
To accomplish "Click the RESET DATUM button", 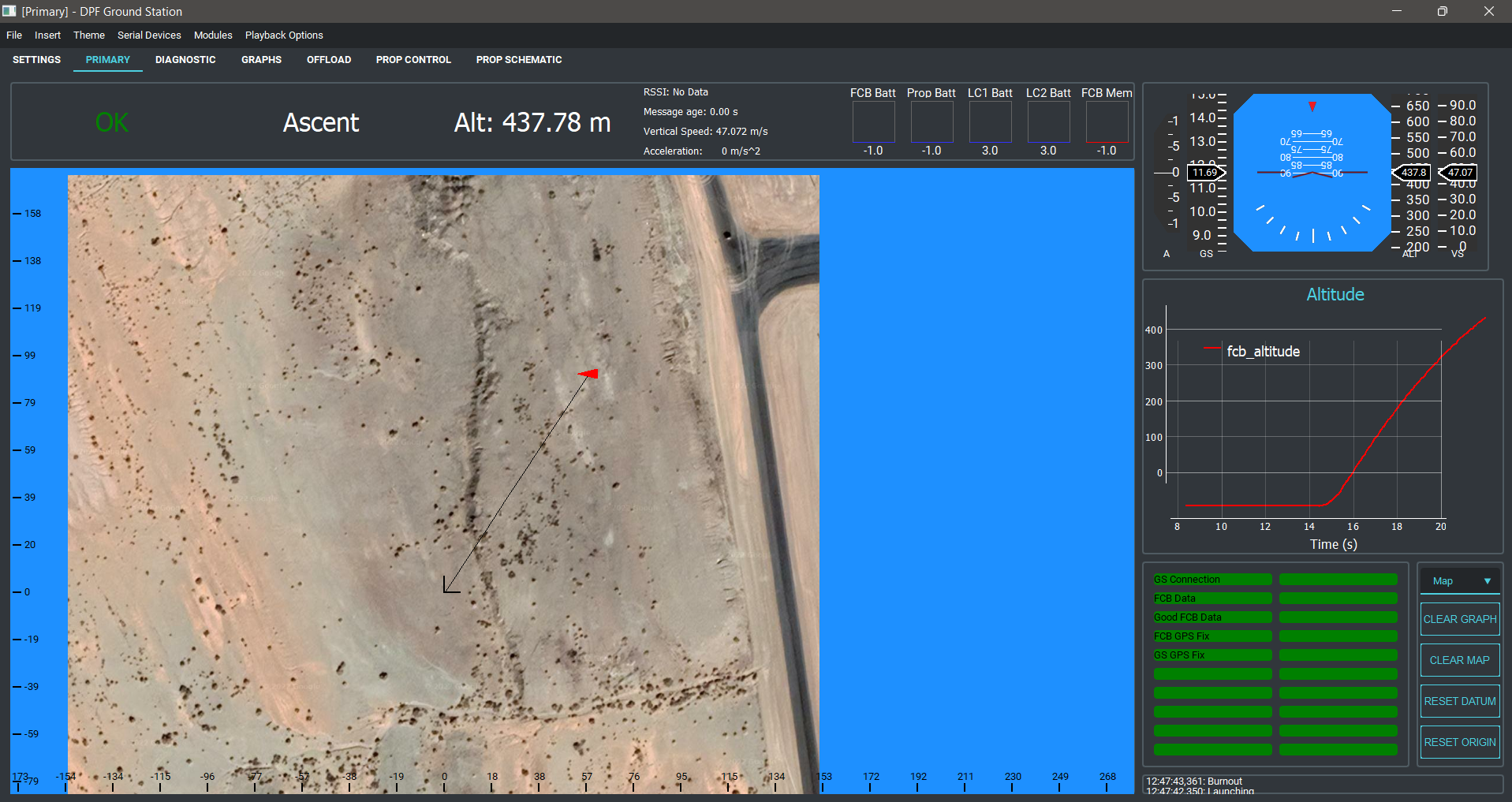I will [1460, 701].
